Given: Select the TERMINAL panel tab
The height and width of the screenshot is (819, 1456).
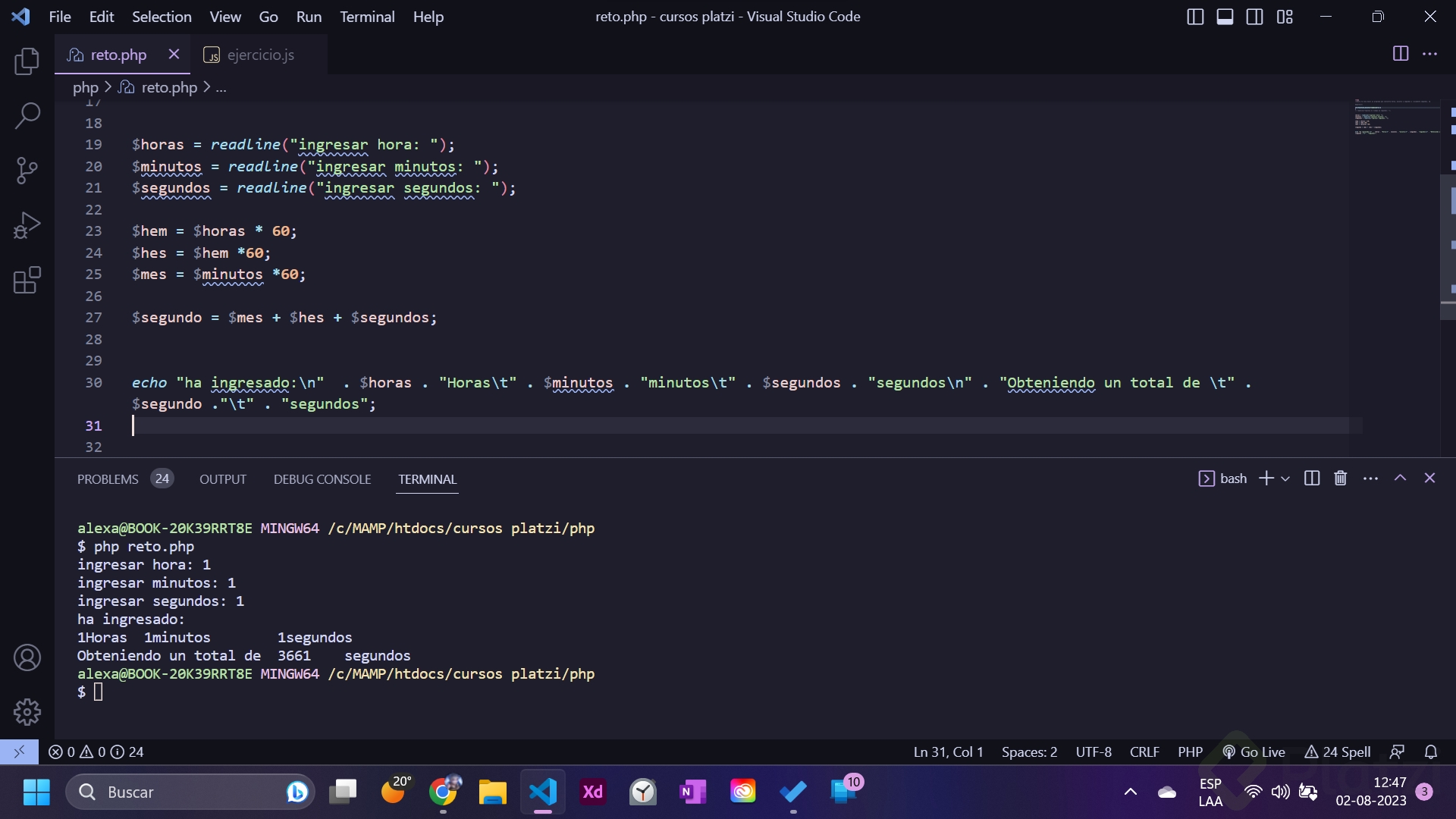Looking at the screenshot, I should [428, 479].
